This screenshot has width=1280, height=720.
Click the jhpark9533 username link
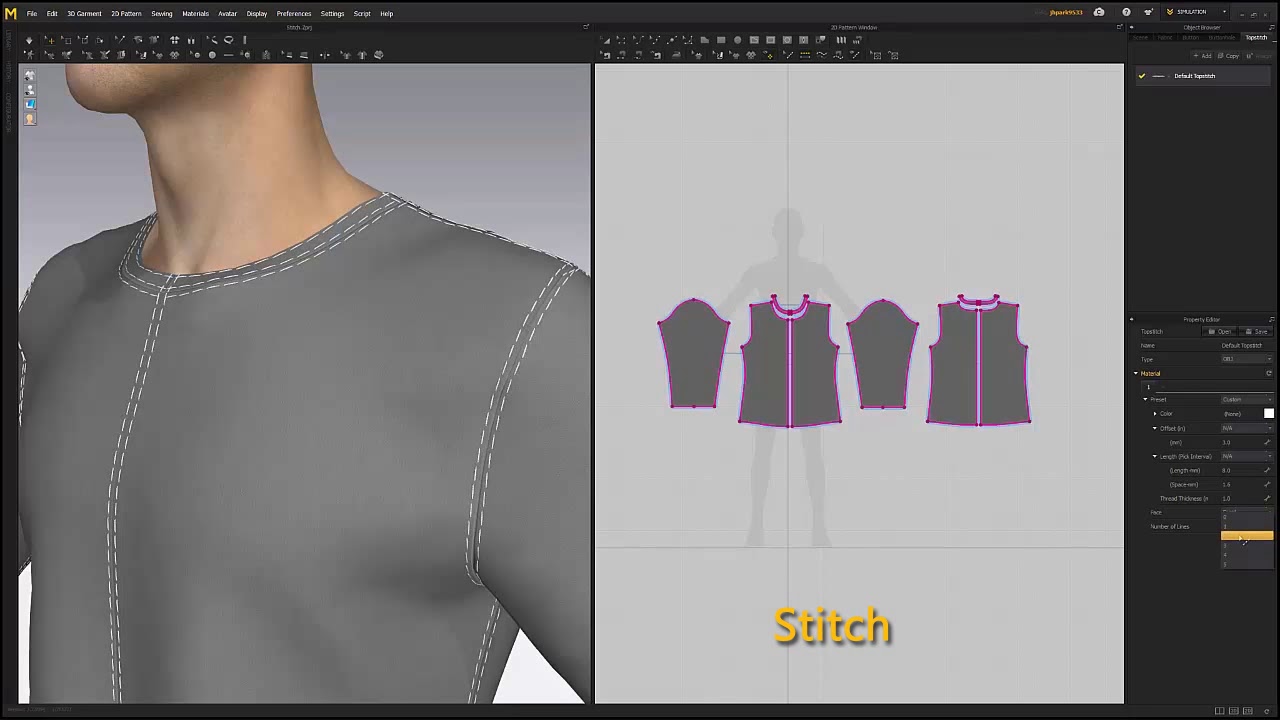pyautogui.click(x=1066, y=12)
